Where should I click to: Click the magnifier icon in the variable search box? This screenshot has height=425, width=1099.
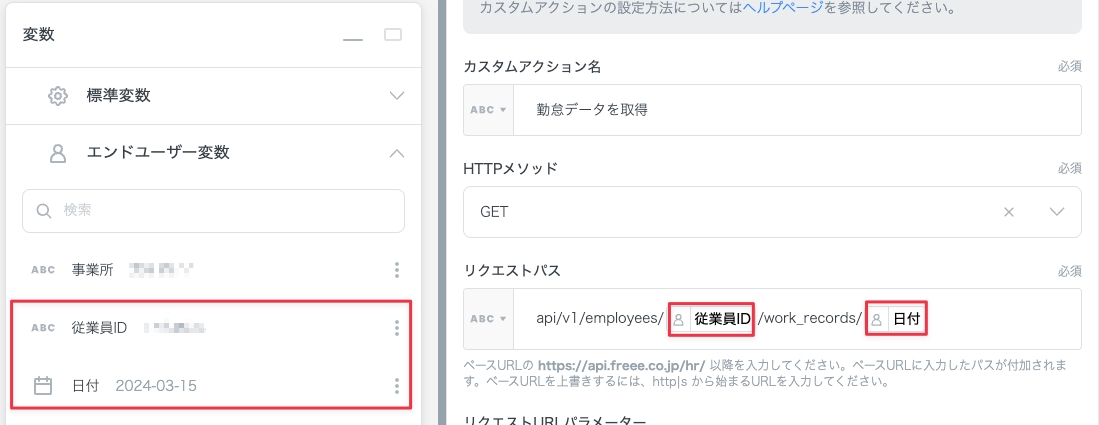pos(43,211)
